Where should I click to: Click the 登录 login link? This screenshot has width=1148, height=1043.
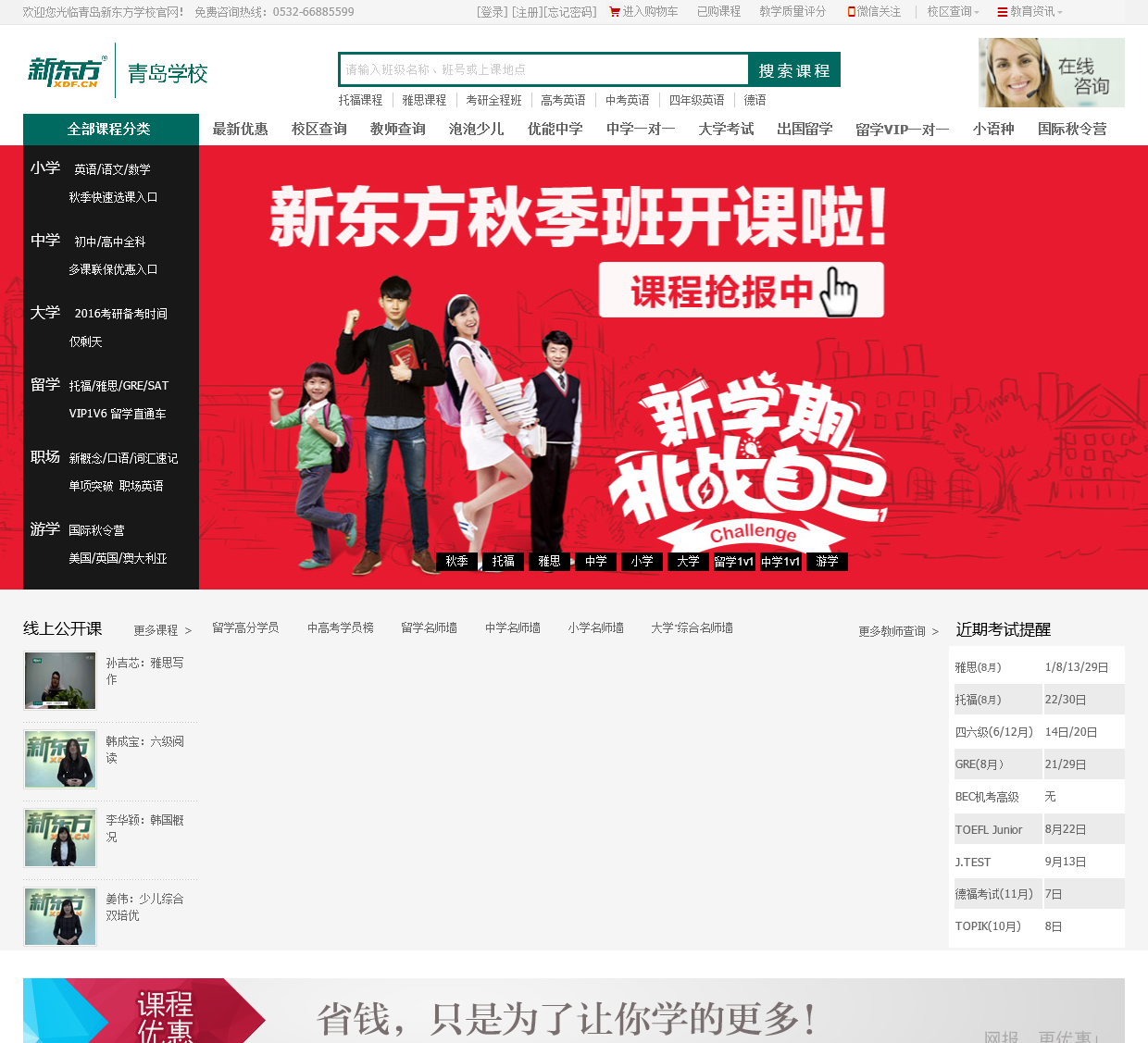click(493, 12)
